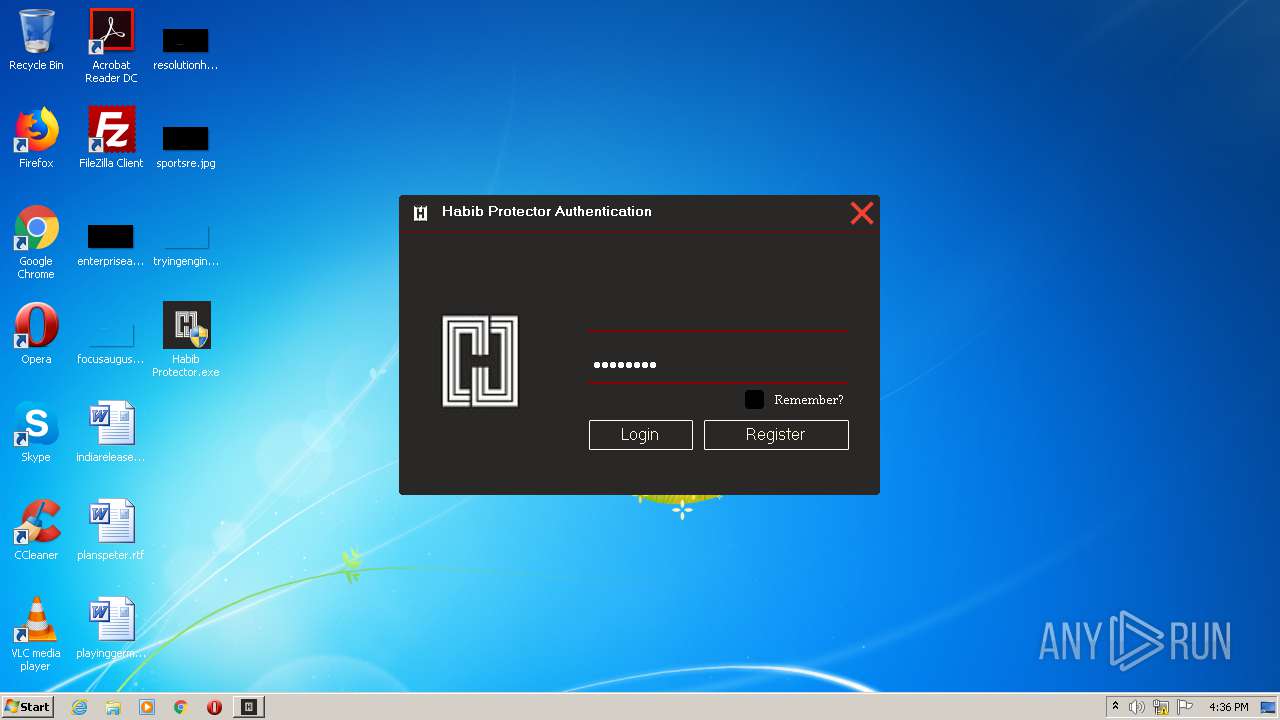Select the tryingengin file on desktop
Screen dimensions: 1280x720
pos(186,244)
